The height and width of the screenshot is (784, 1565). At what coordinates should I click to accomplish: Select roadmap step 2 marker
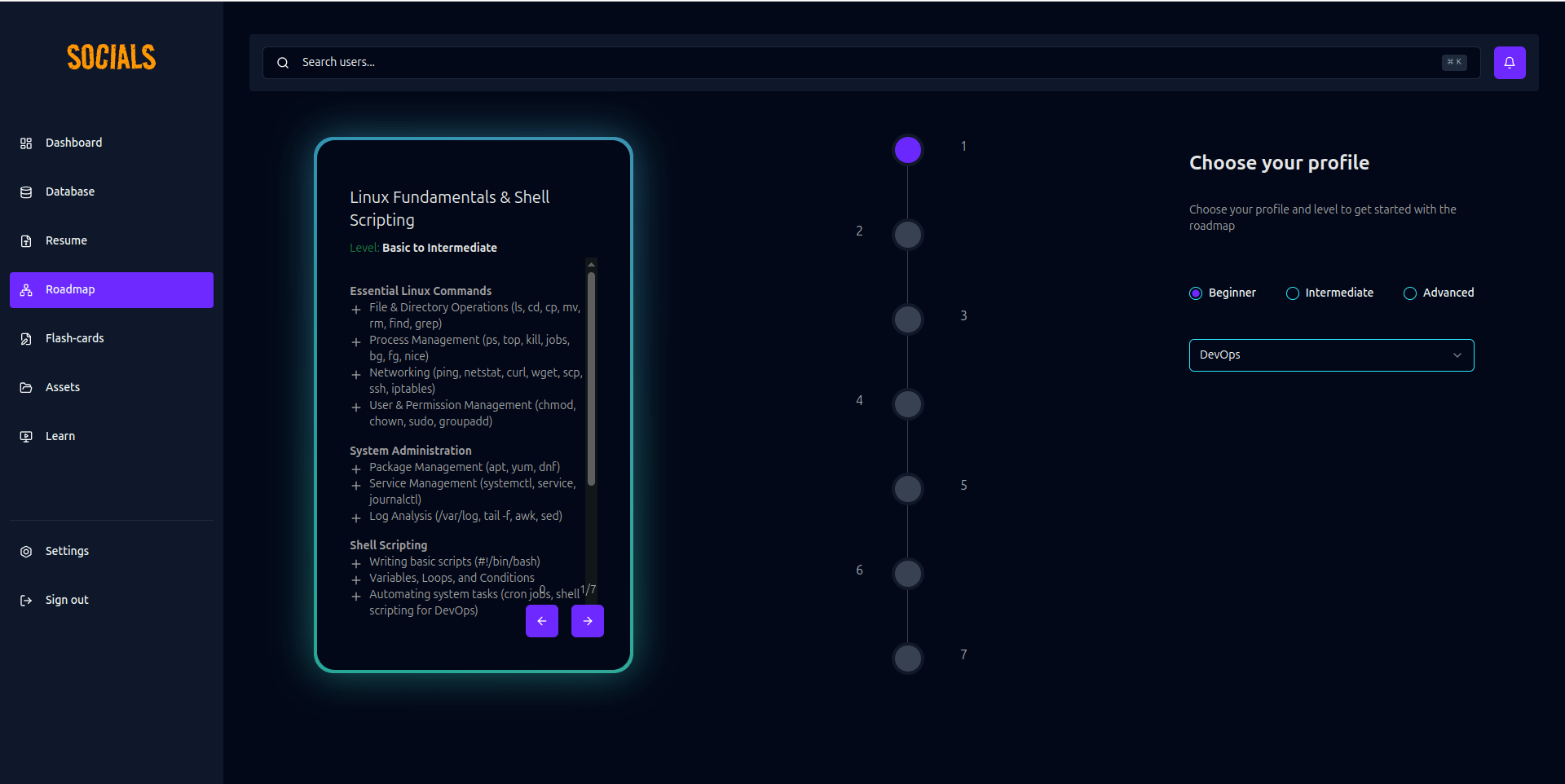pos(908,235)
